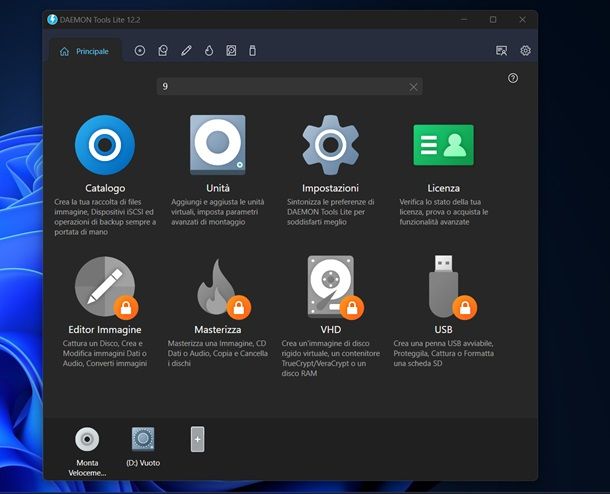The image size is (610, 494).
Task: Switch to the Principale tab
Action: (x=85, y=51)
